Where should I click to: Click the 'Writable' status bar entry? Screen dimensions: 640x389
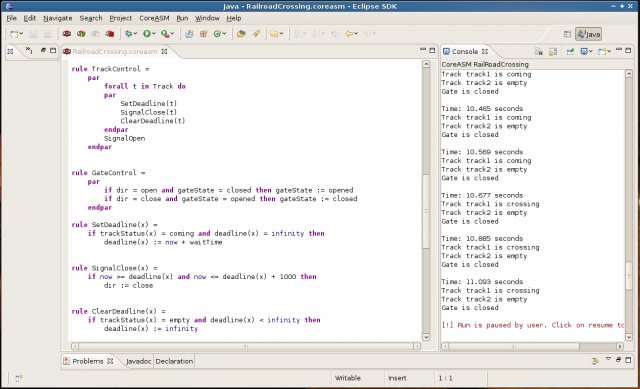(347, 378)
